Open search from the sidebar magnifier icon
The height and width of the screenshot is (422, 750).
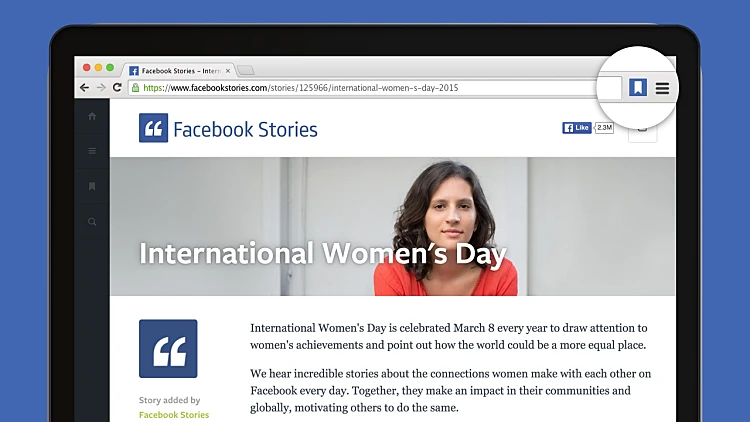(x=92, y=221)
